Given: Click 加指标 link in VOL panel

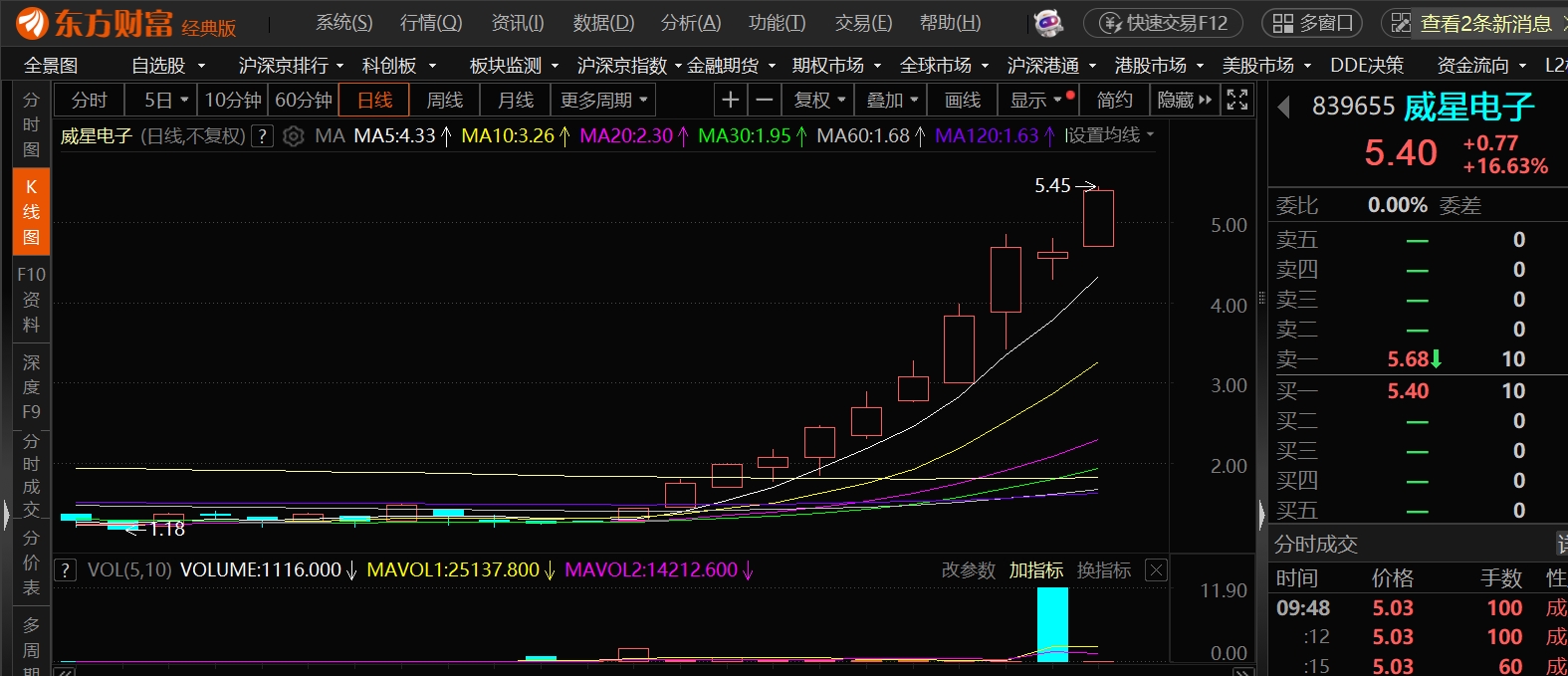Looking at the screenshot, I should (1035, 570).
